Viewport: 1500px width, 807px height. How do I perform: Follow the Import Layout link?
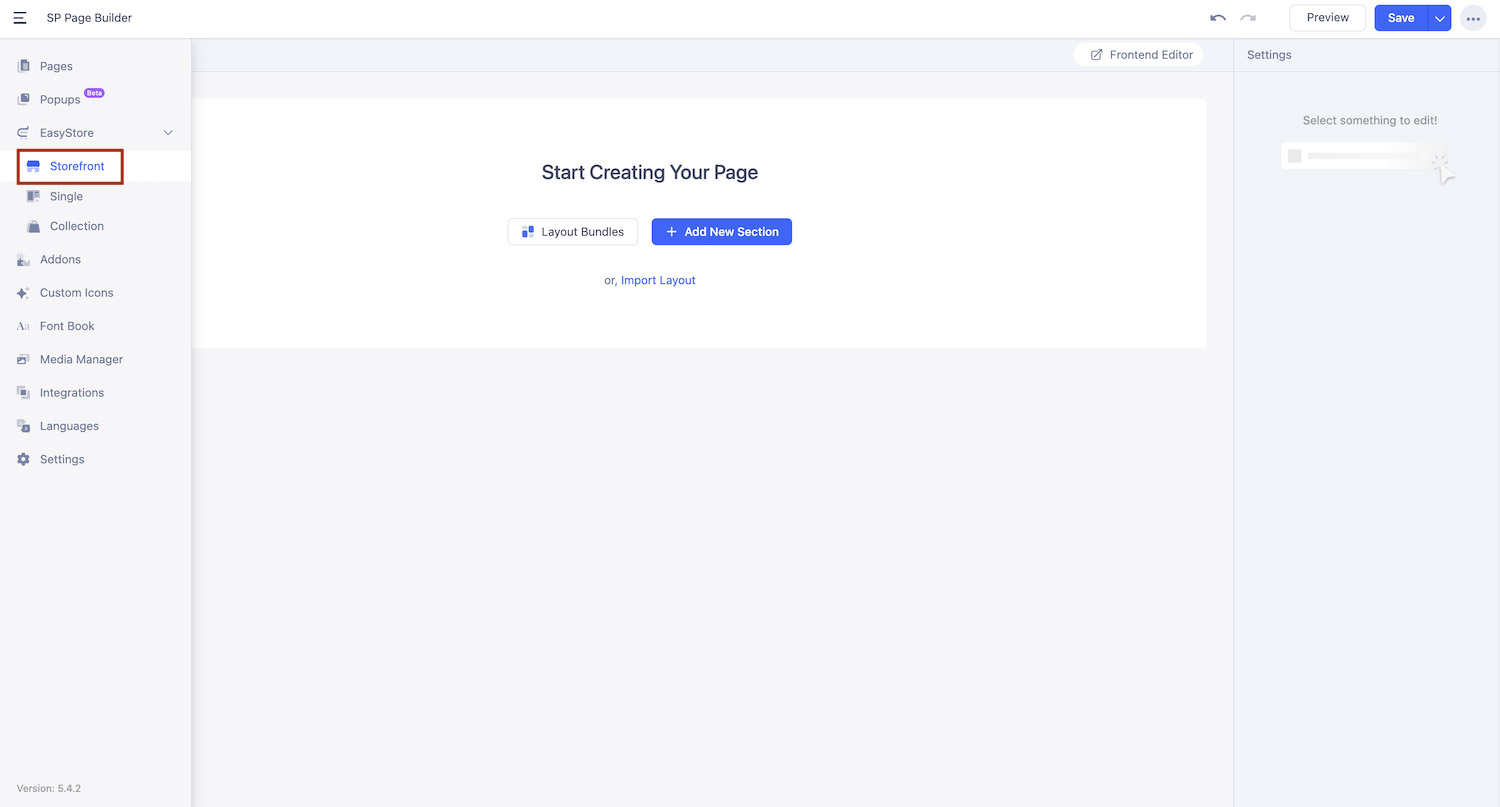[x=658, y=280]
